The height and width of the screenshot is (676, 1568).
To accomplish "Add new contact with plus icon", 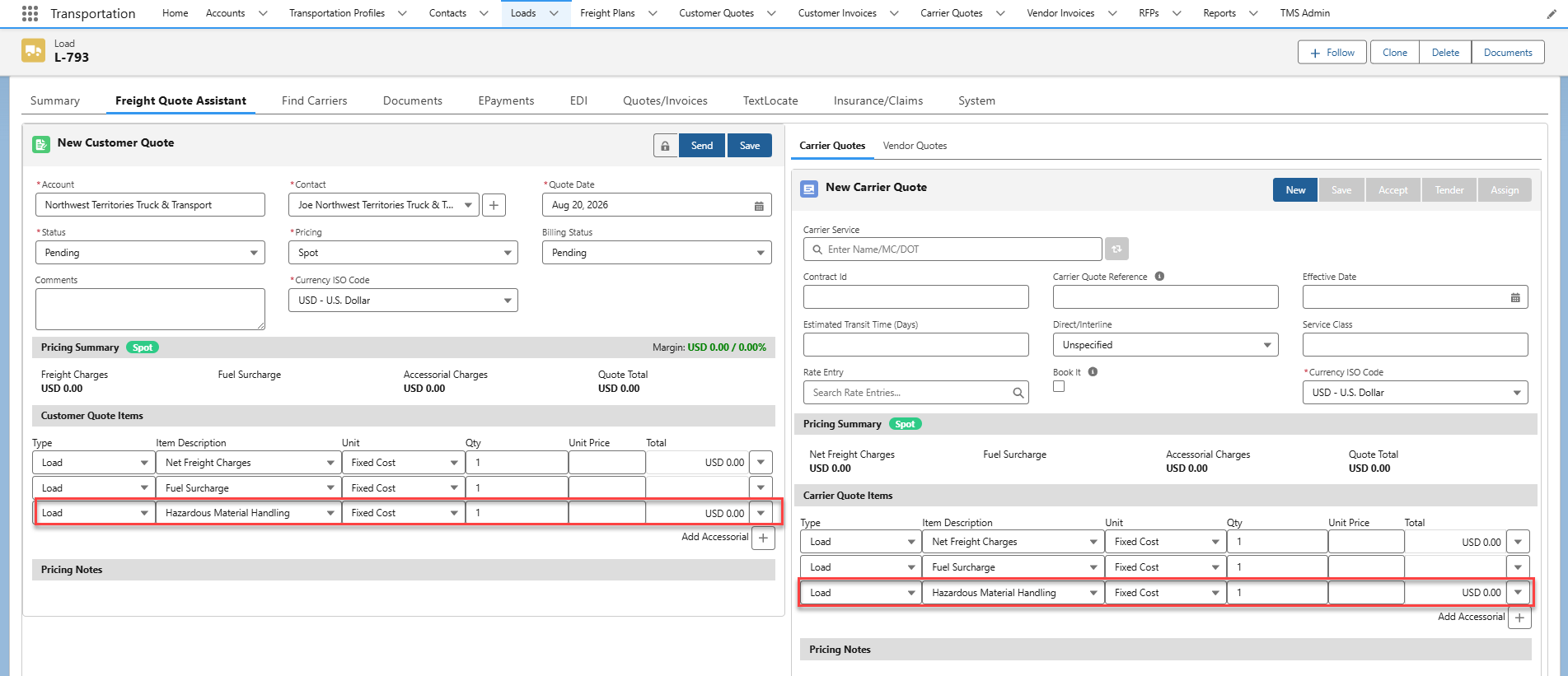I will pos(494,205).
